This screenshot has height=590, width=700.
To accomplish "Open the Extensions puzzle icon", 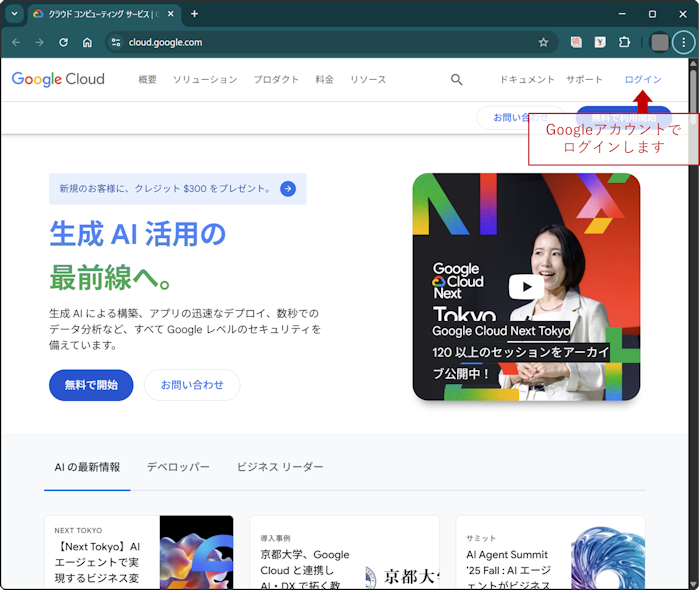I will [624, 43].
